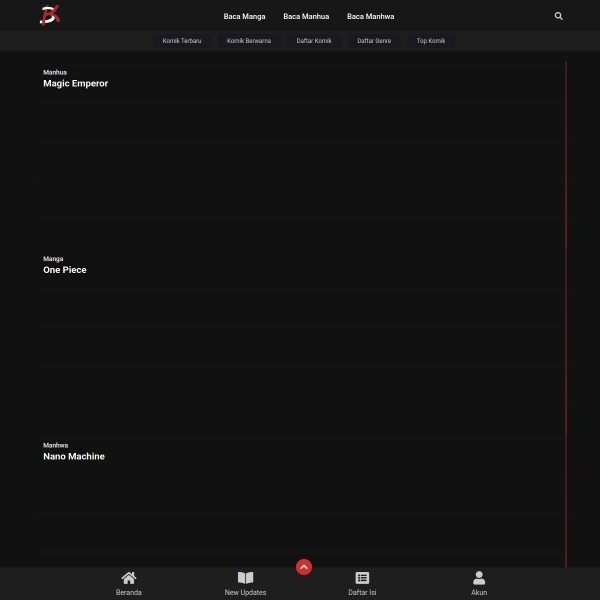This screenshot has height=600, width=600.
Task: Click the red vertical scrollbar on right
Action: click(x=566, y=300)
